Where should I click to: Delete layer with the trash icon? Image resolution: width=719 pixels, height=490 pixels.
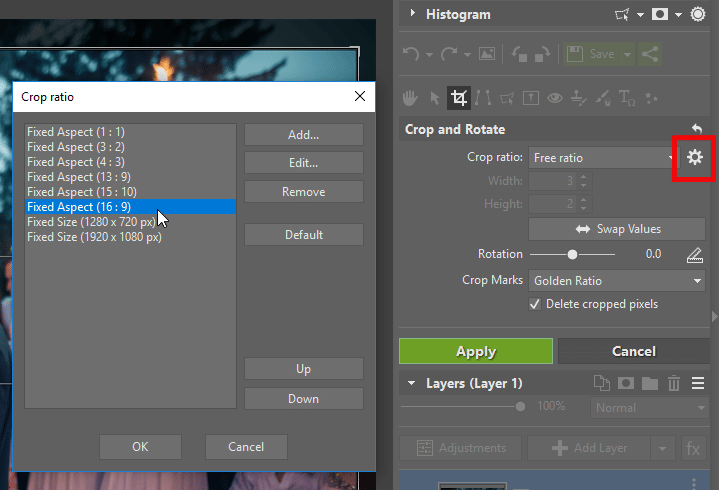[x=674, y=383]
